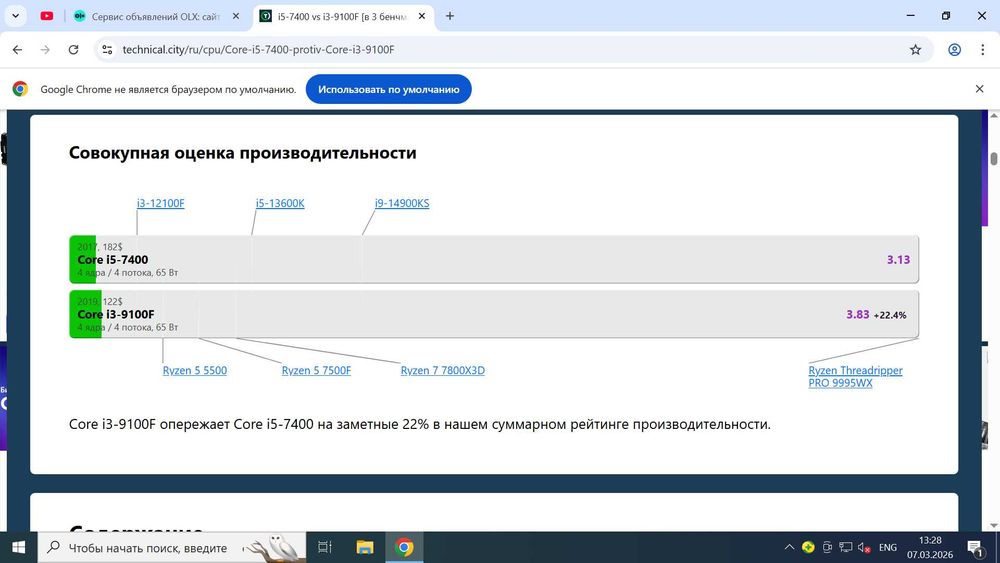Open the i5-13600K link

pyautogui.click(x=280, y=203)
